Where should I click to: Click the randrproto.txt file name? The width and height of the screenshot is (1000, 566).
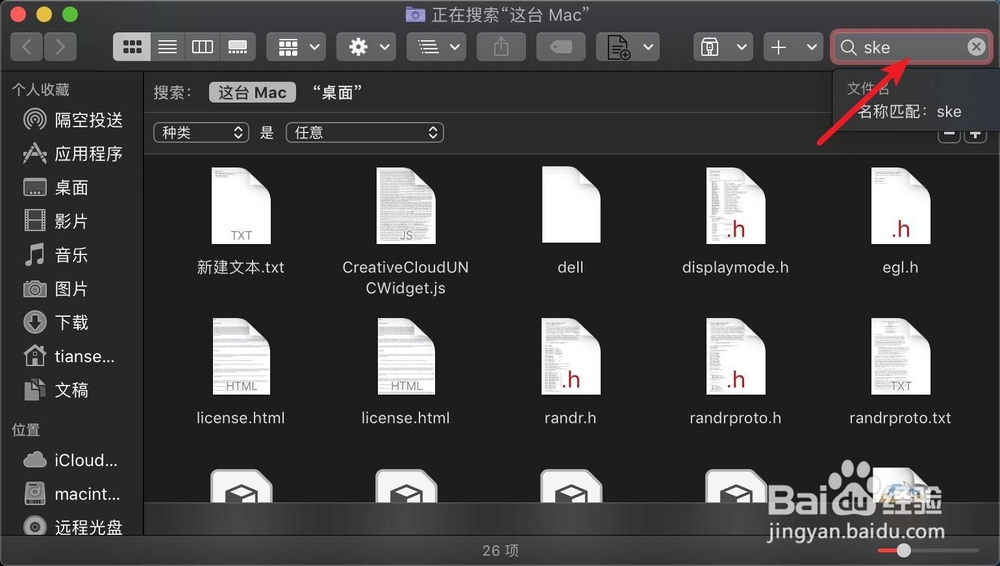900,418
